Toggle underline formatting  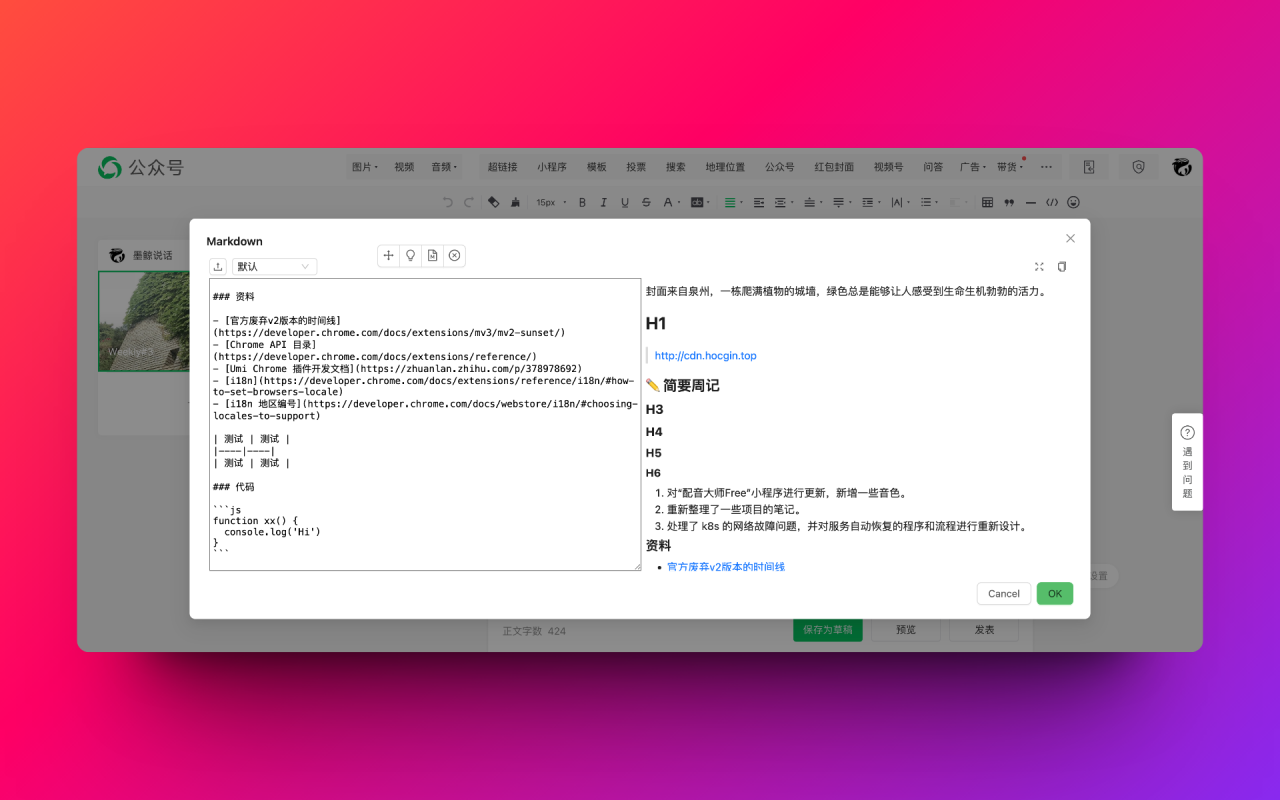tap(624, 202)
